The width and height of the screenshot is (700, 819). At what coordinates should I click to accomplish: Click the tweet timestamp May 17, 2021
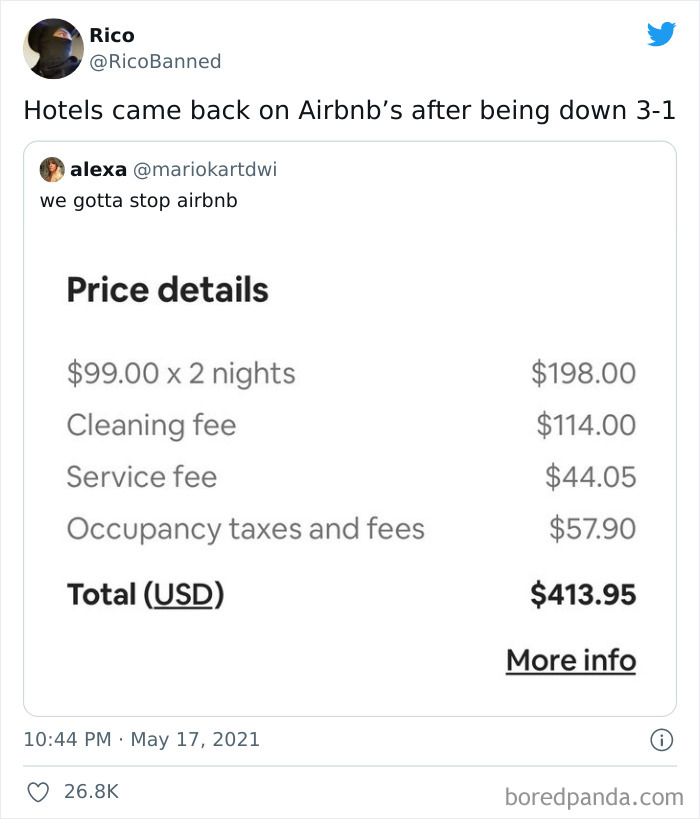click(143, 738)
